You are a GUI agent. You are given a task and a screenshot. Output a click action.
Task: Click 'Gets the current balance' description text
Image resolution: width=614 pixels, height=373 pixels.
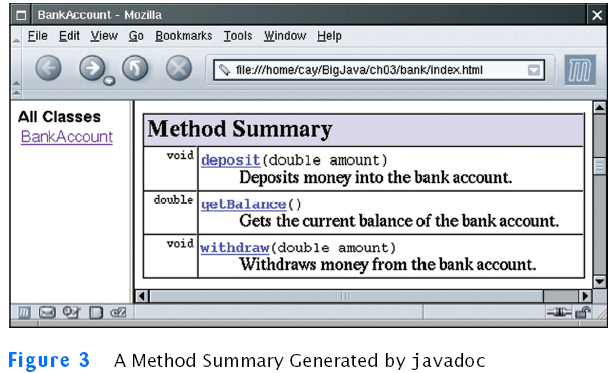(399, 221)
